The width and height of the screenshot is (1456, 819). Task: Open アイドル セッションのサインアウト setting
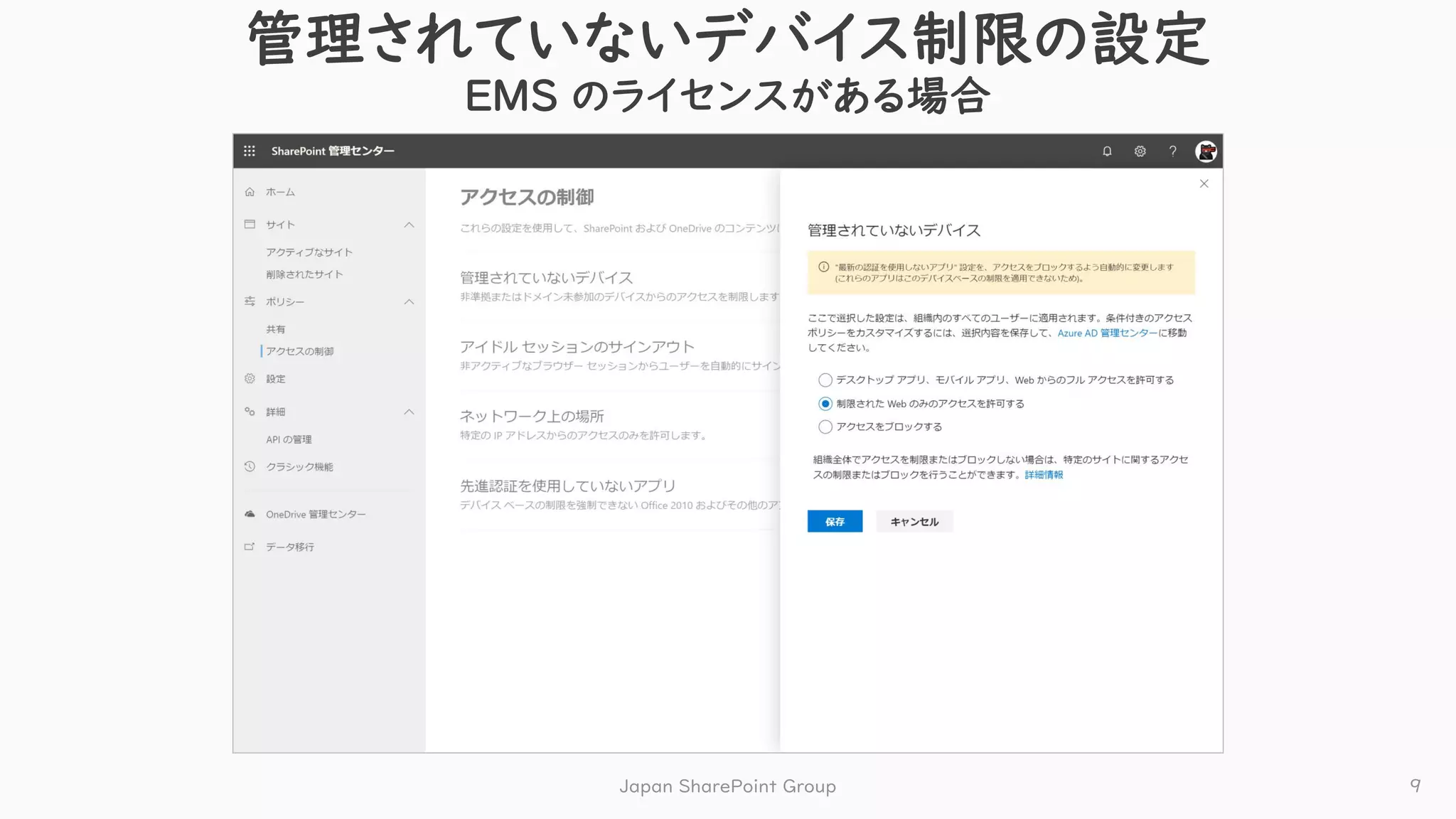click(x=577, y=347)
